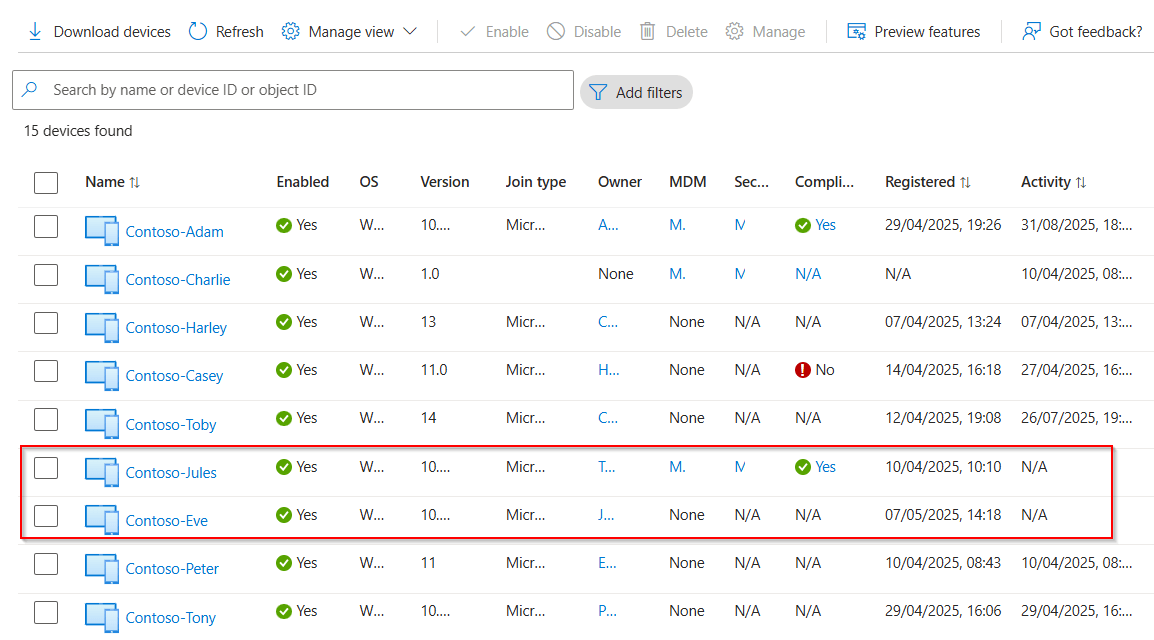The image size is (1154, 640).
Task: Click the Preview features icon
Action: 856,31
